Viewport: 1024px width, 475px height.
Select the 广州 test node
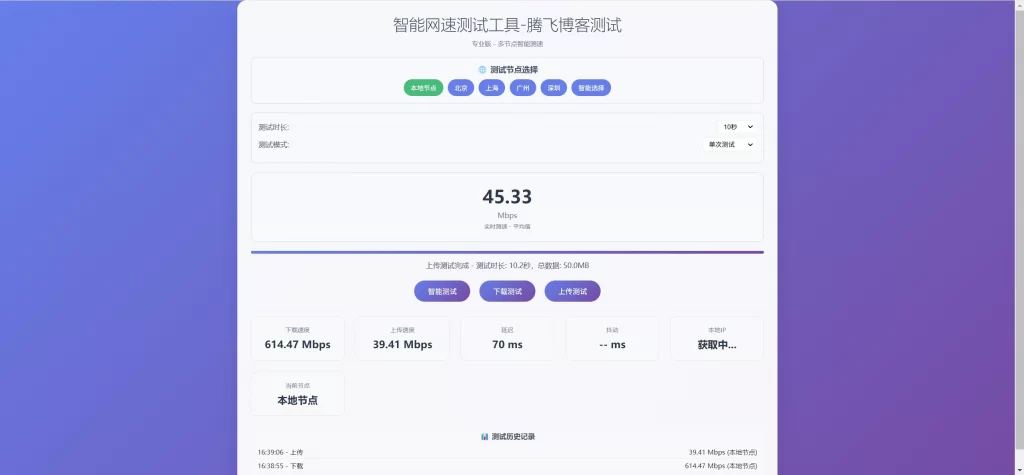(x=522, y=88)
